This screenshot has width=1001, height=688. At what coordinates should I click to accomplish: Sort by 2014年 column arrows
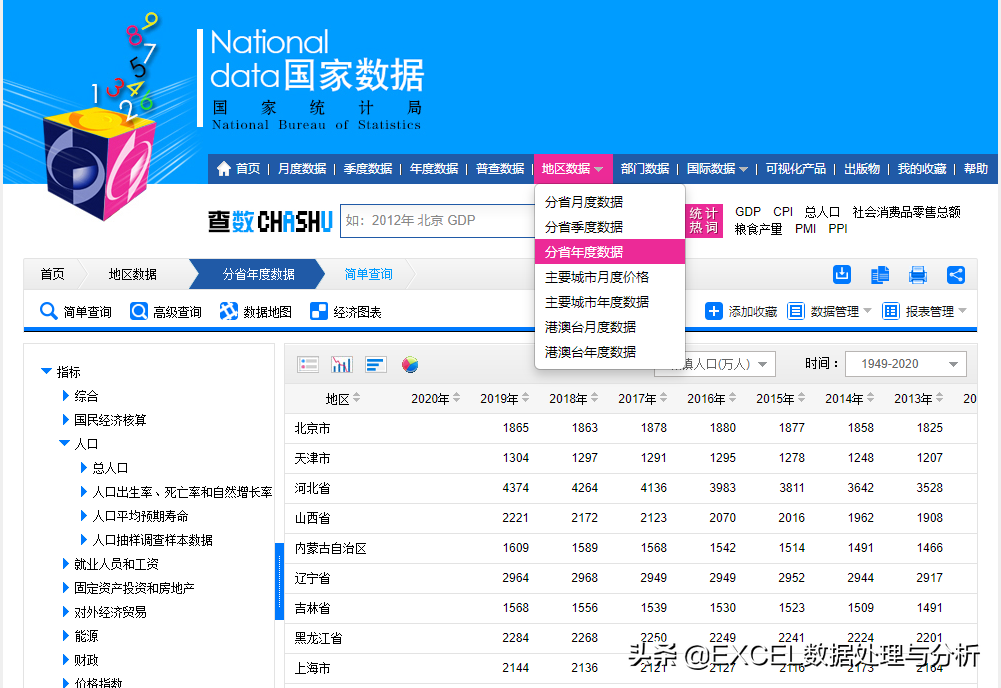(870, 398)
